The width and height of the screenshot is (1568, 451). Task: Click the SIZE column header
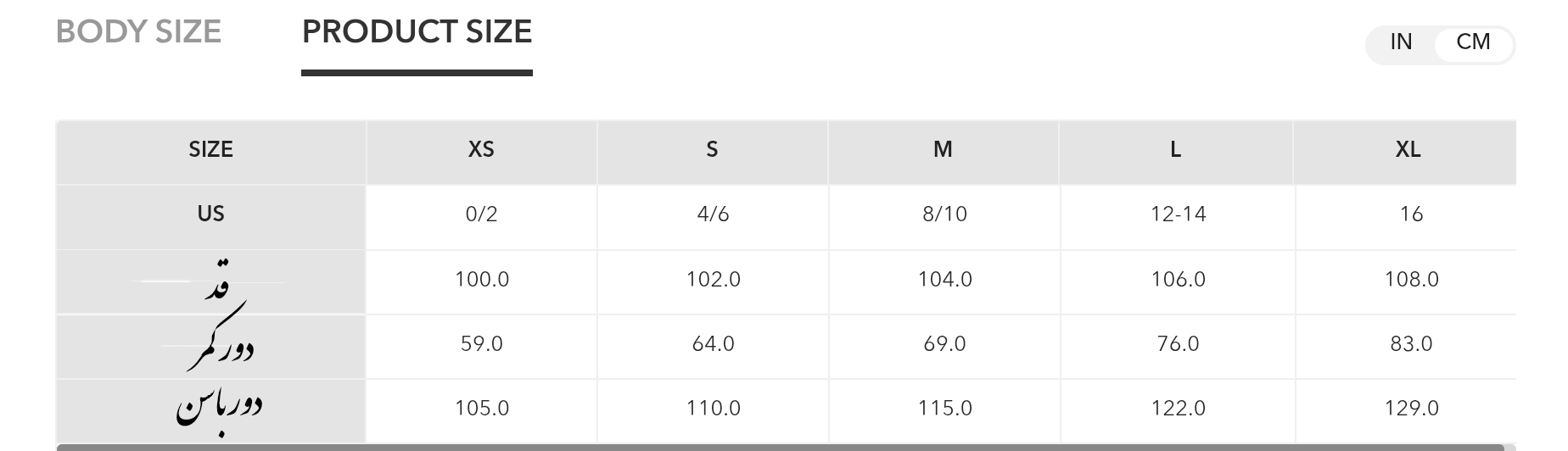[x=210, y=150]
